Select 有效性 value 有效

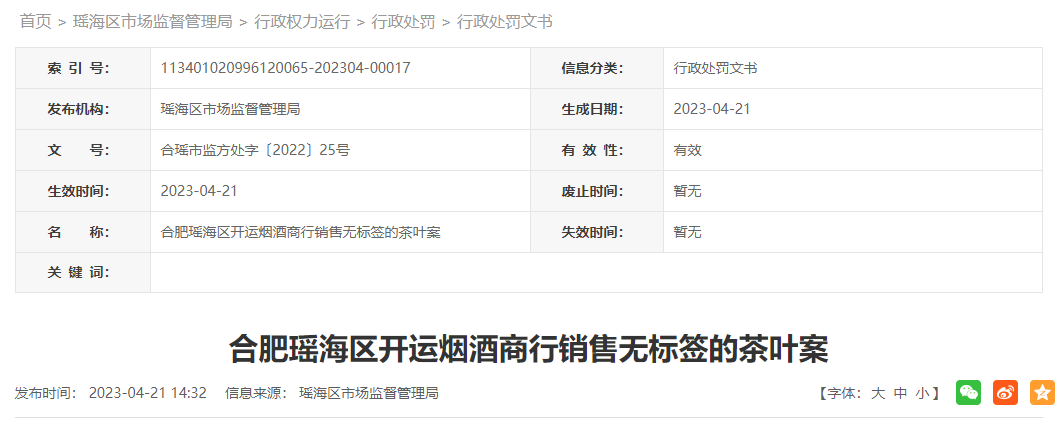(x=687, y=150)
